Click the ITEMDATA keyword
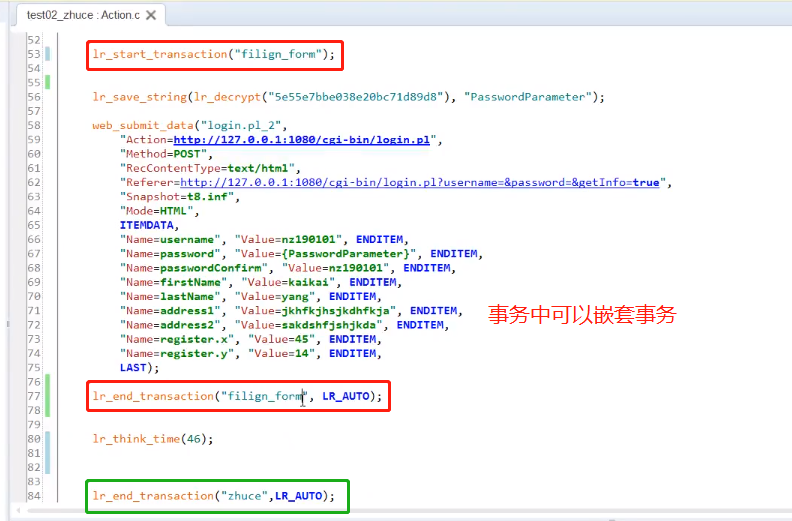792x521 pixels. tap(149, 225)
